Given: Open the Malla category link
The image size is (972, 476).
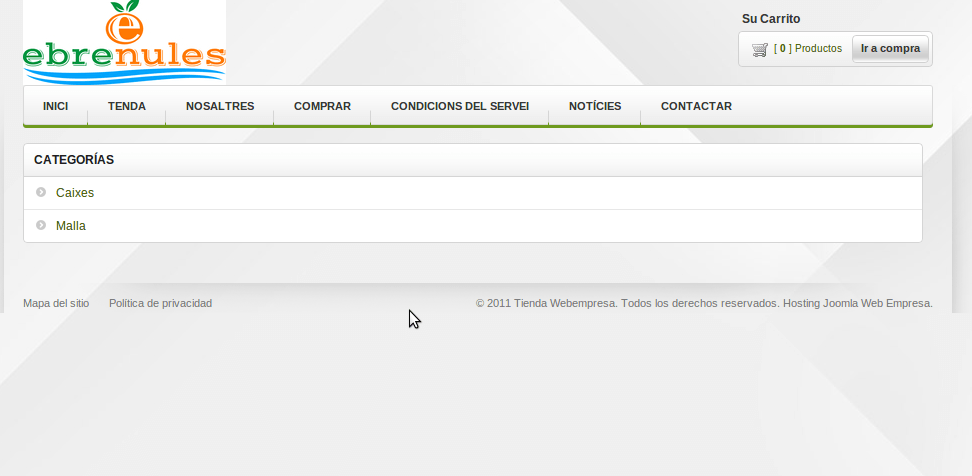Looking at the screenshot, I should point(71,226).
